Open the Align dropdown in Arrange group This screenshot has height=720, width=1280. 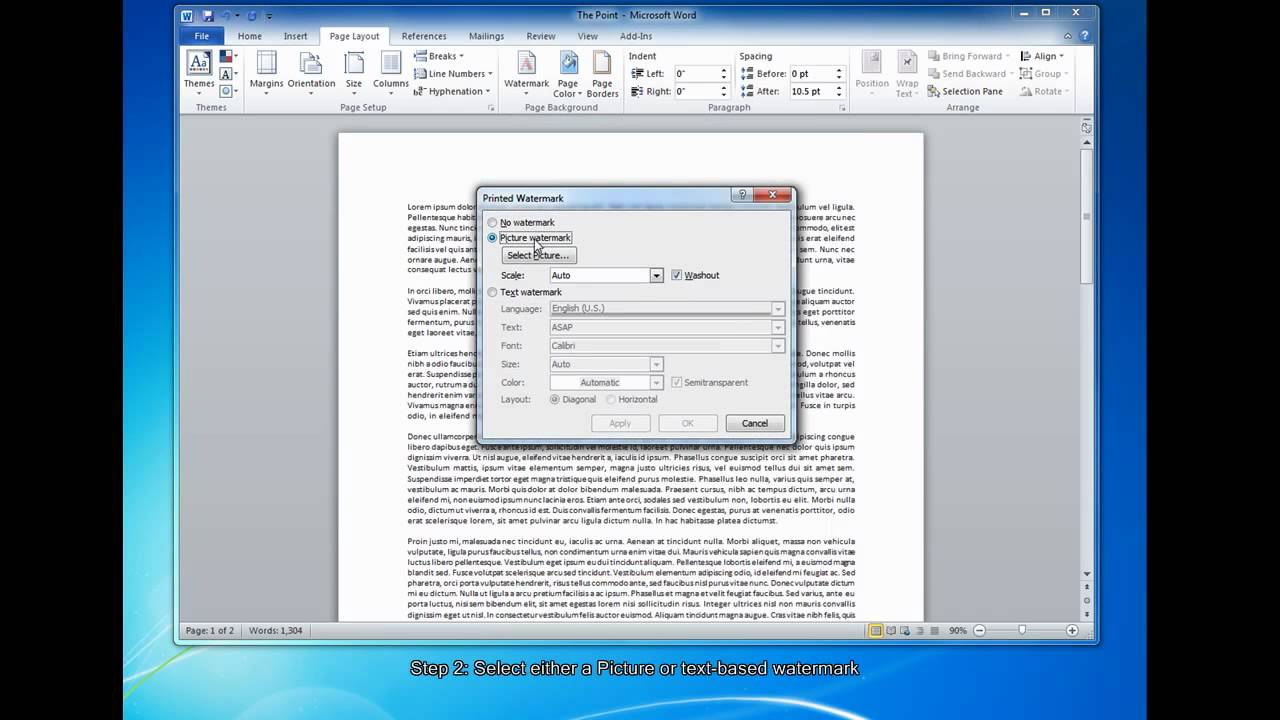1043,56
